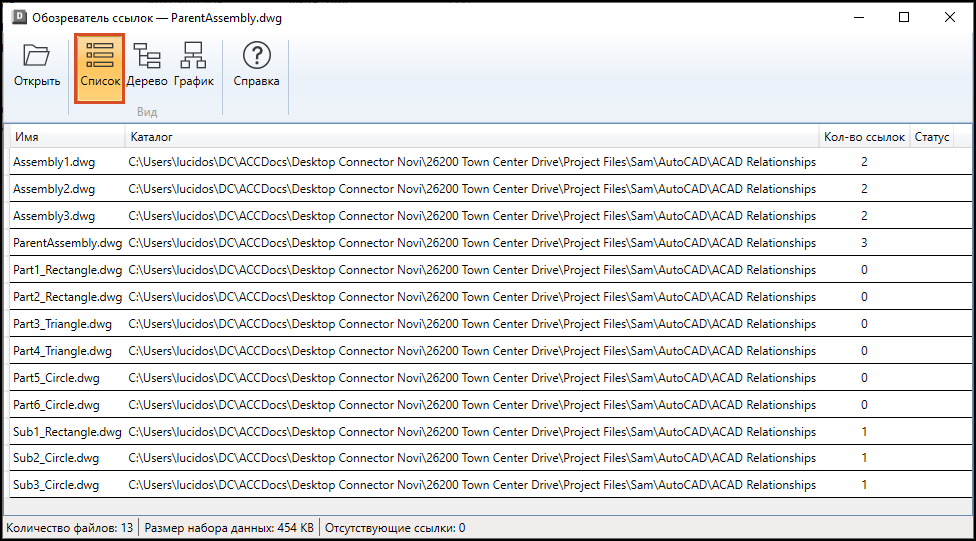This screenshot has width=976, height=541.
Task: Click Количество файлов: 13 in status bar
Action: (x=70, y=528)
